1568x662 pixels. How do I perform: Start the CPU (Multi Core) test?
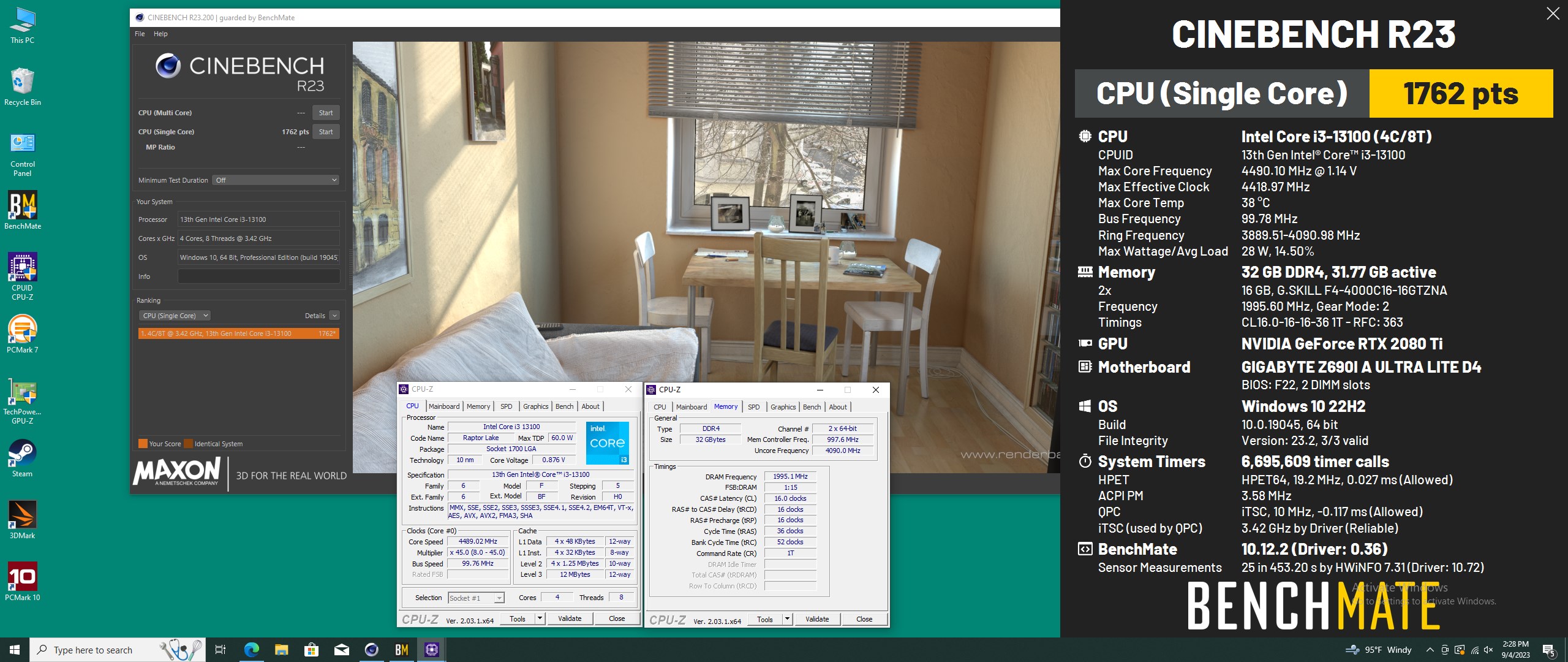[x=326, y=113]
